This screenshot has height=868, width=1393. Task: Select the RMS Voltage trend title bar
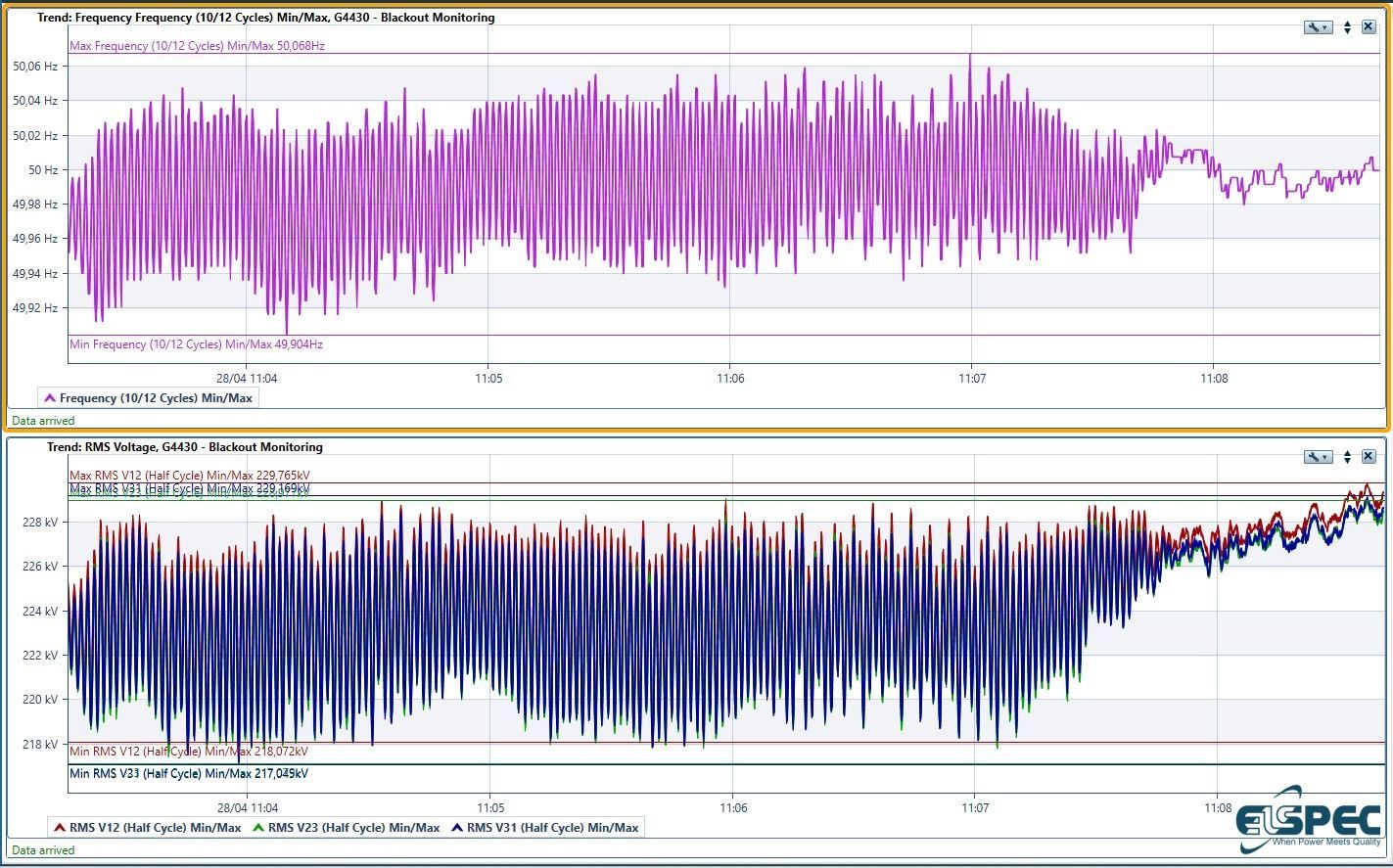[x=185, y=447]
